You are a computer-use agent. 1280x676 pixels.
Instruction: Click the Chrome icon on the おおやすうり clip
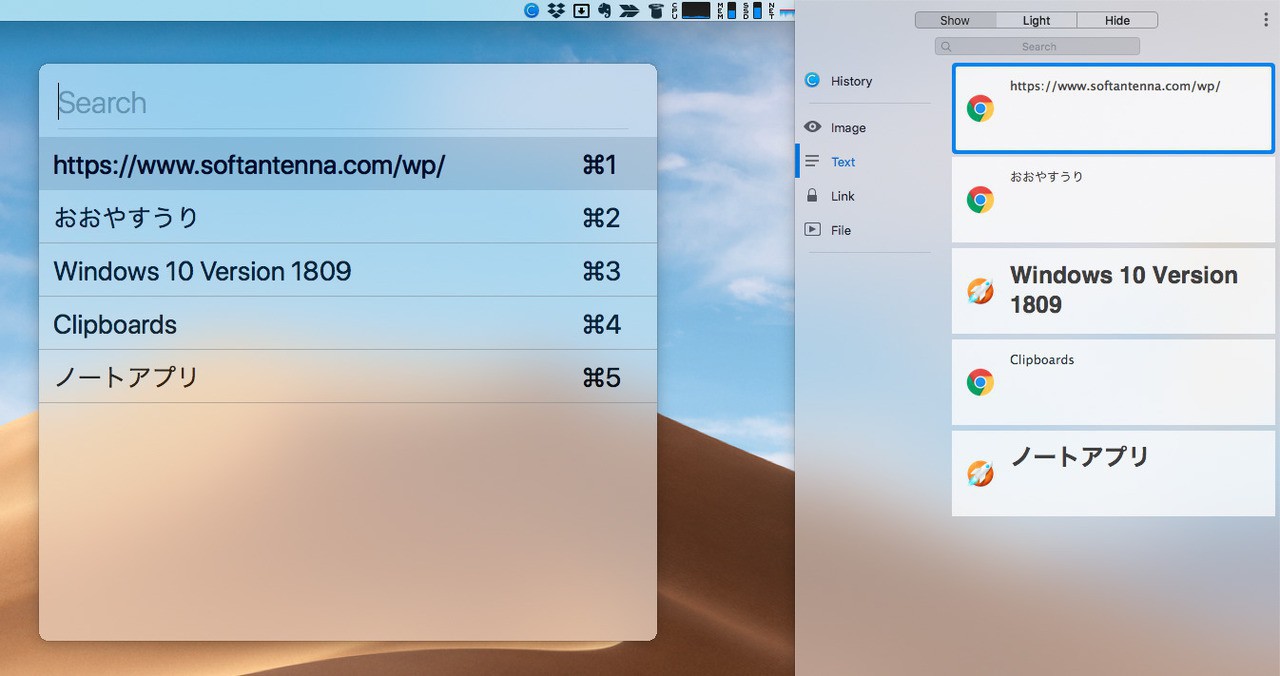pyautogui.click(x=980, y=200)
